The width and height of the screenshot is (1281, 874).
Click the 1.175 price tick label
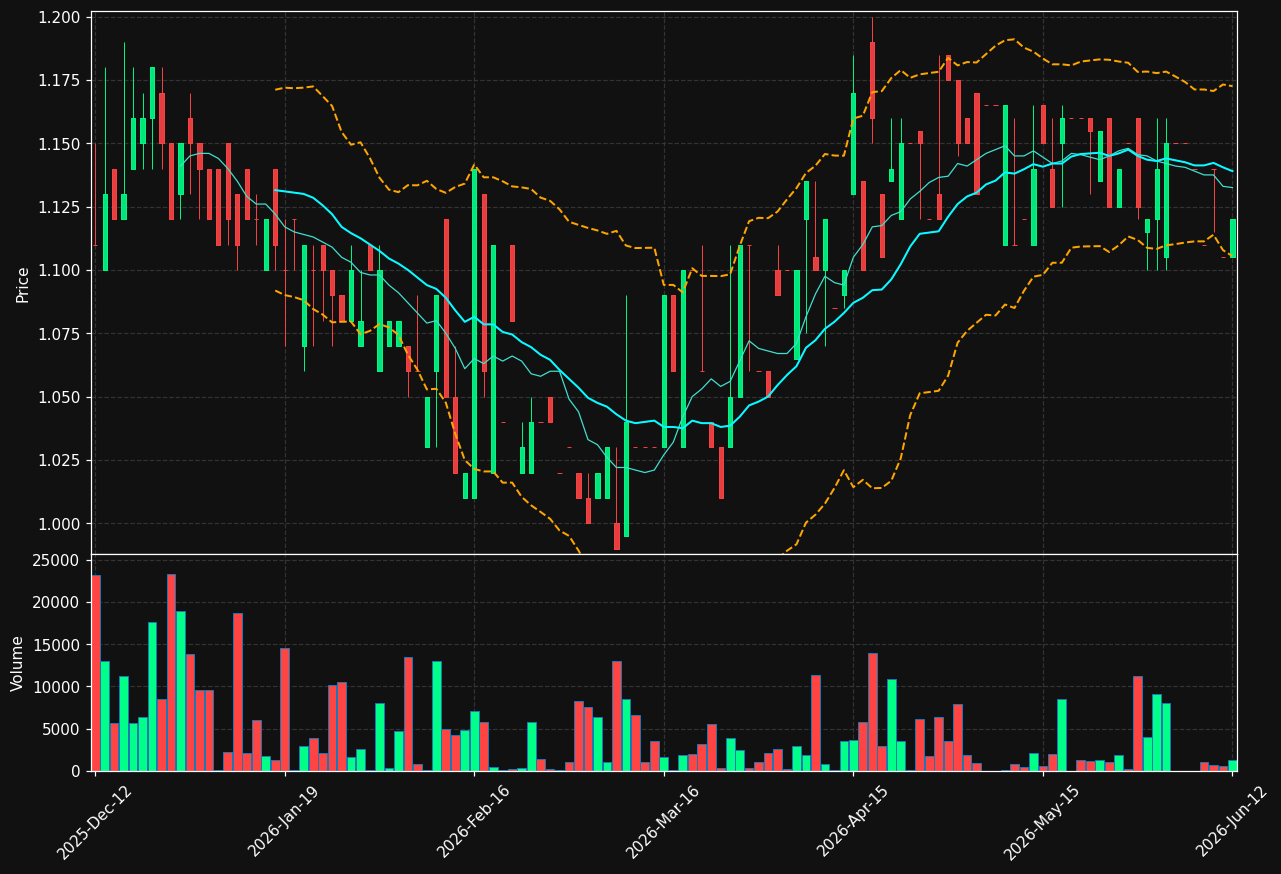62,81
